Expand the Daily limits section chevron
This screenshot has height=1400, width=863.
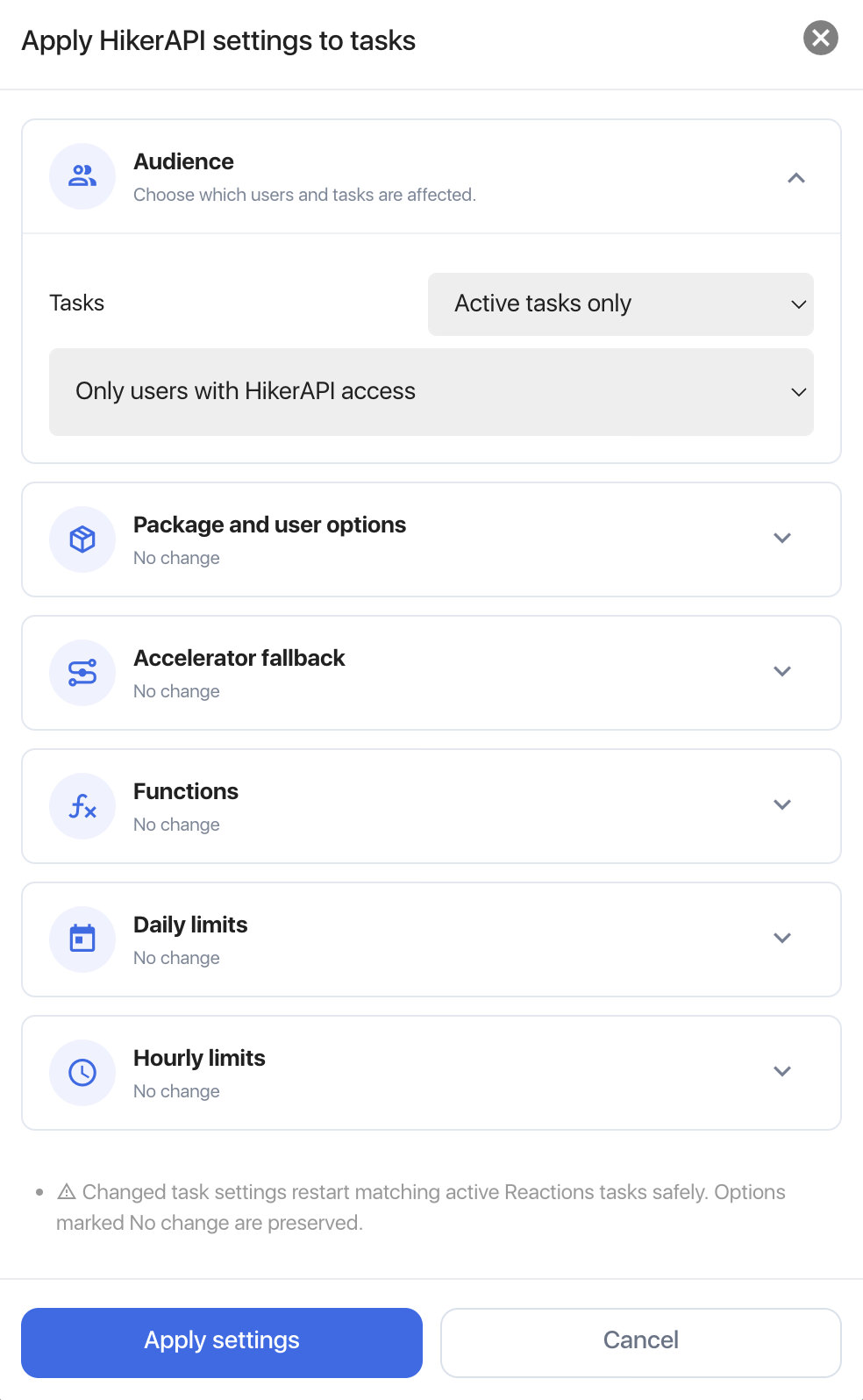click(782, 938)
